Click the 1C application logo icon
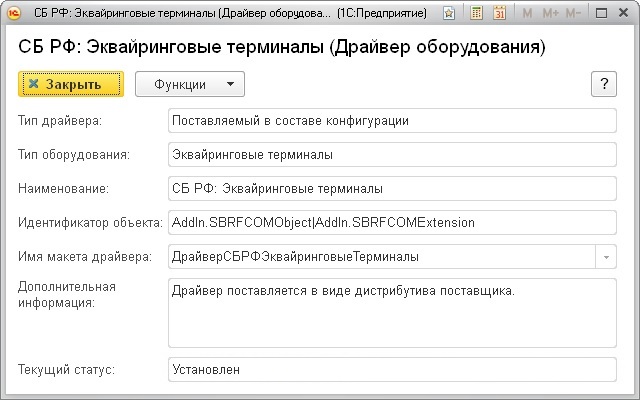 (x=15, y=14)
